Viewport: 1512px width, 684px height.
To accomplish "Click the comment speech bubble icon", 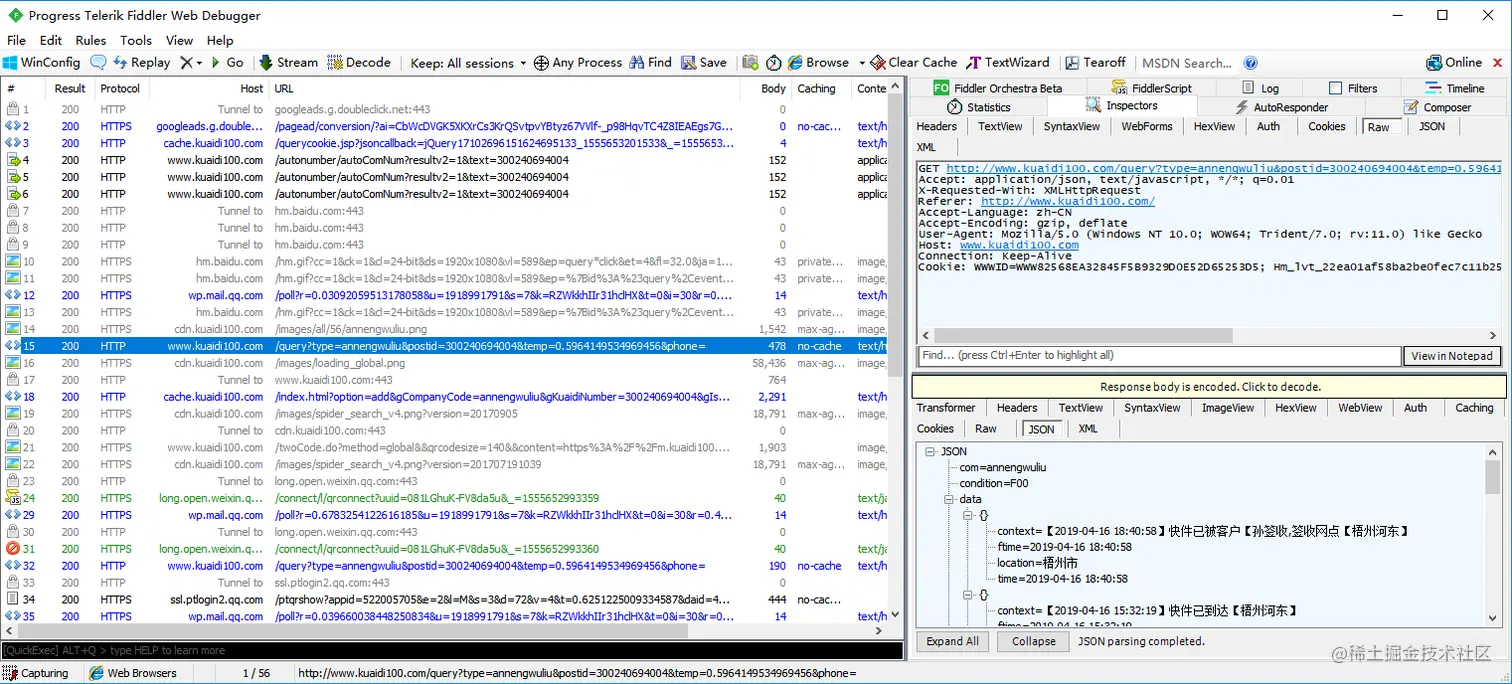I will click(x=98, y=62).
